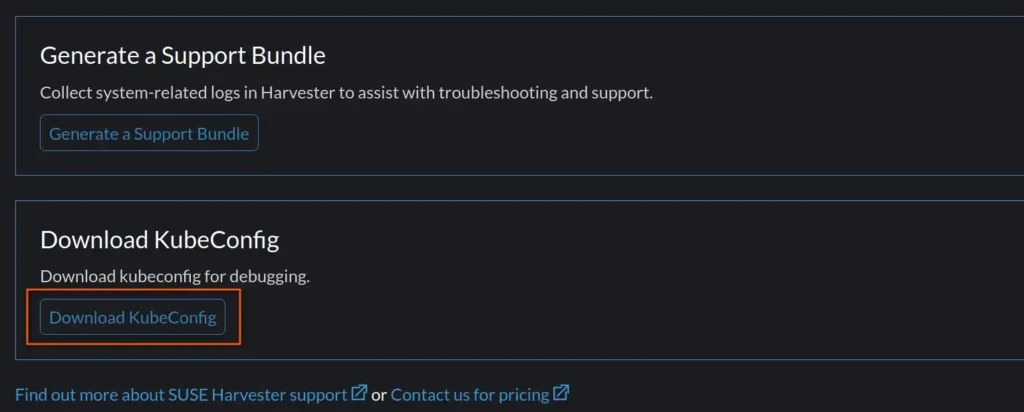Follow the Contact us for pricing link
This screenshot has height=412, width=1024.
470,394
